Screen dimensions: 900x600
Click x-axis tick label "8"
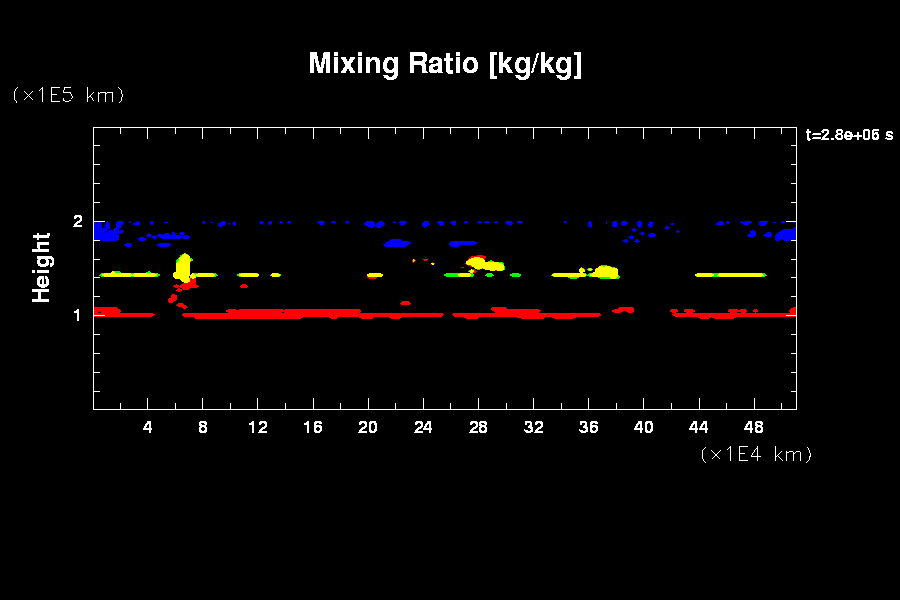(x=203, y=427)
